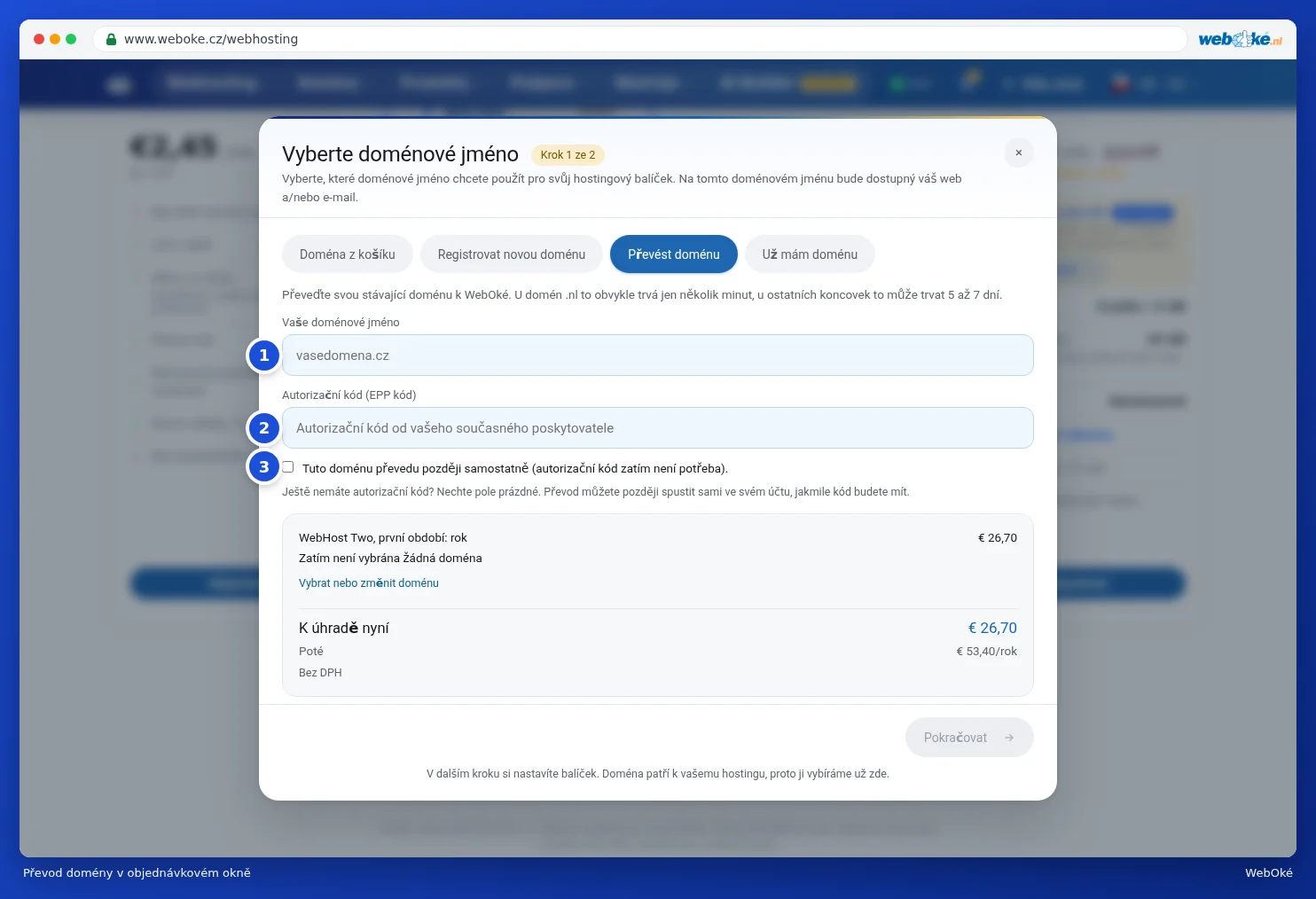This screenshot has height=899, width=1316.
Task: Click the green padlock icon in address bar
Action: point(112,39)
